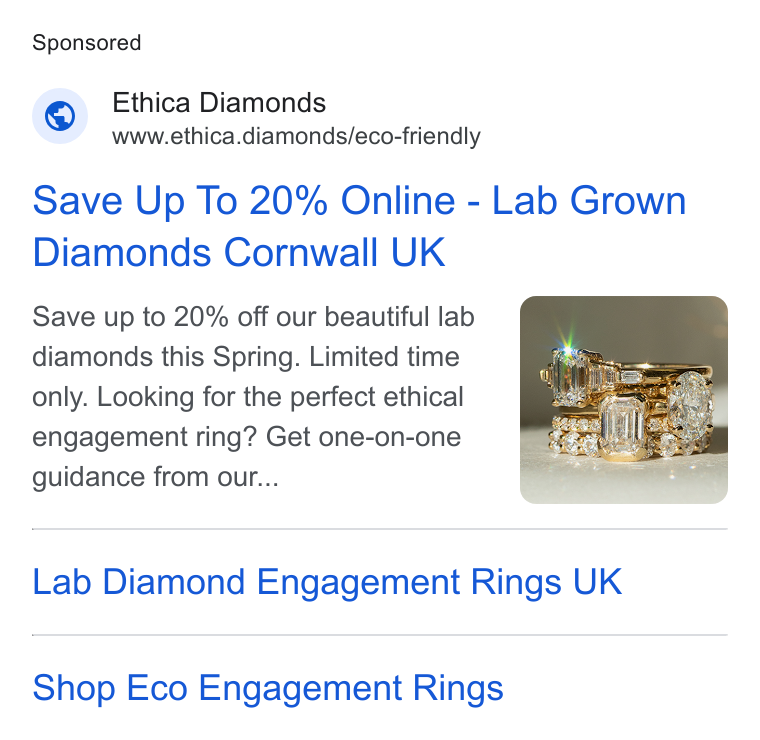Open Lab Diamond Engagement Rings UK sitelink
760x740 pixels.
tap(327, 582)
